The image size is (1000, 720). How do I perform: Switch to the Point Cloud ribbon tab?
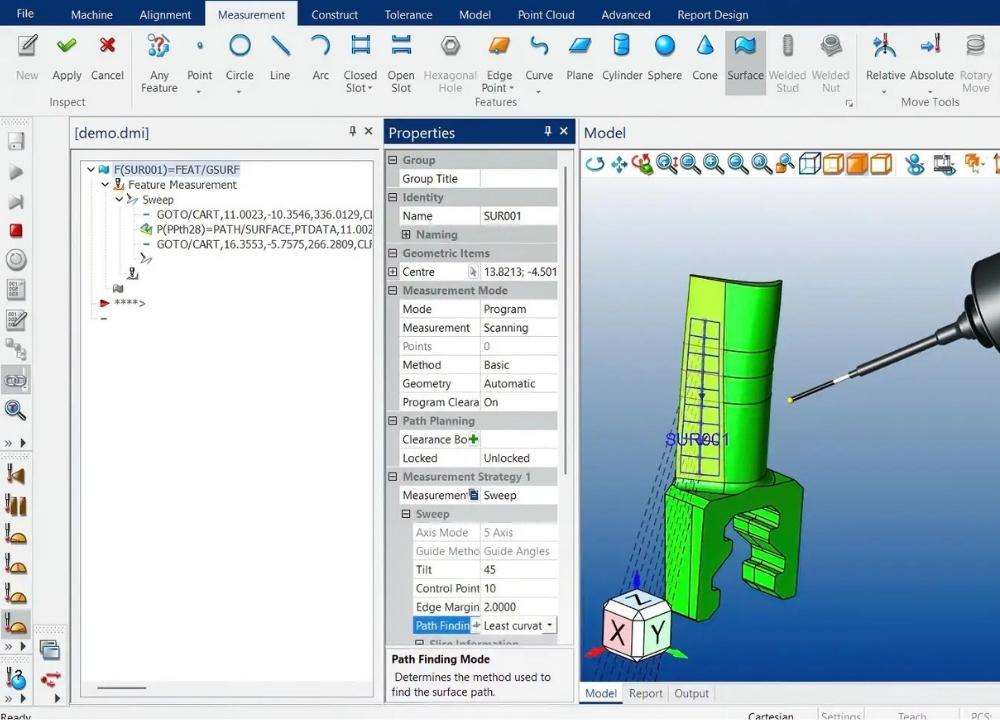(x=546, y=15)
